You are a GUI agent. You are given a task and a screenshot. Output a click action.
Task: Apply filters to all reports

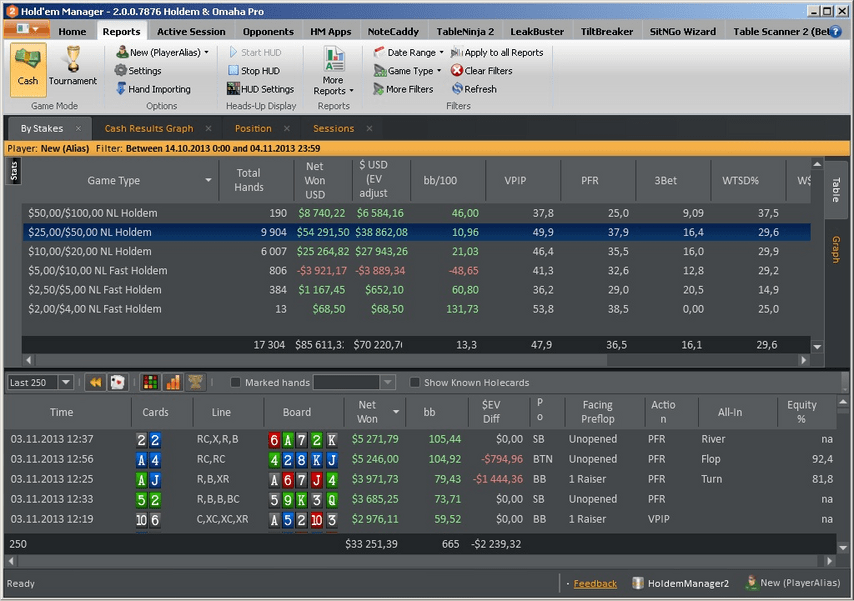pyautogui.click(x=497, y=52)
